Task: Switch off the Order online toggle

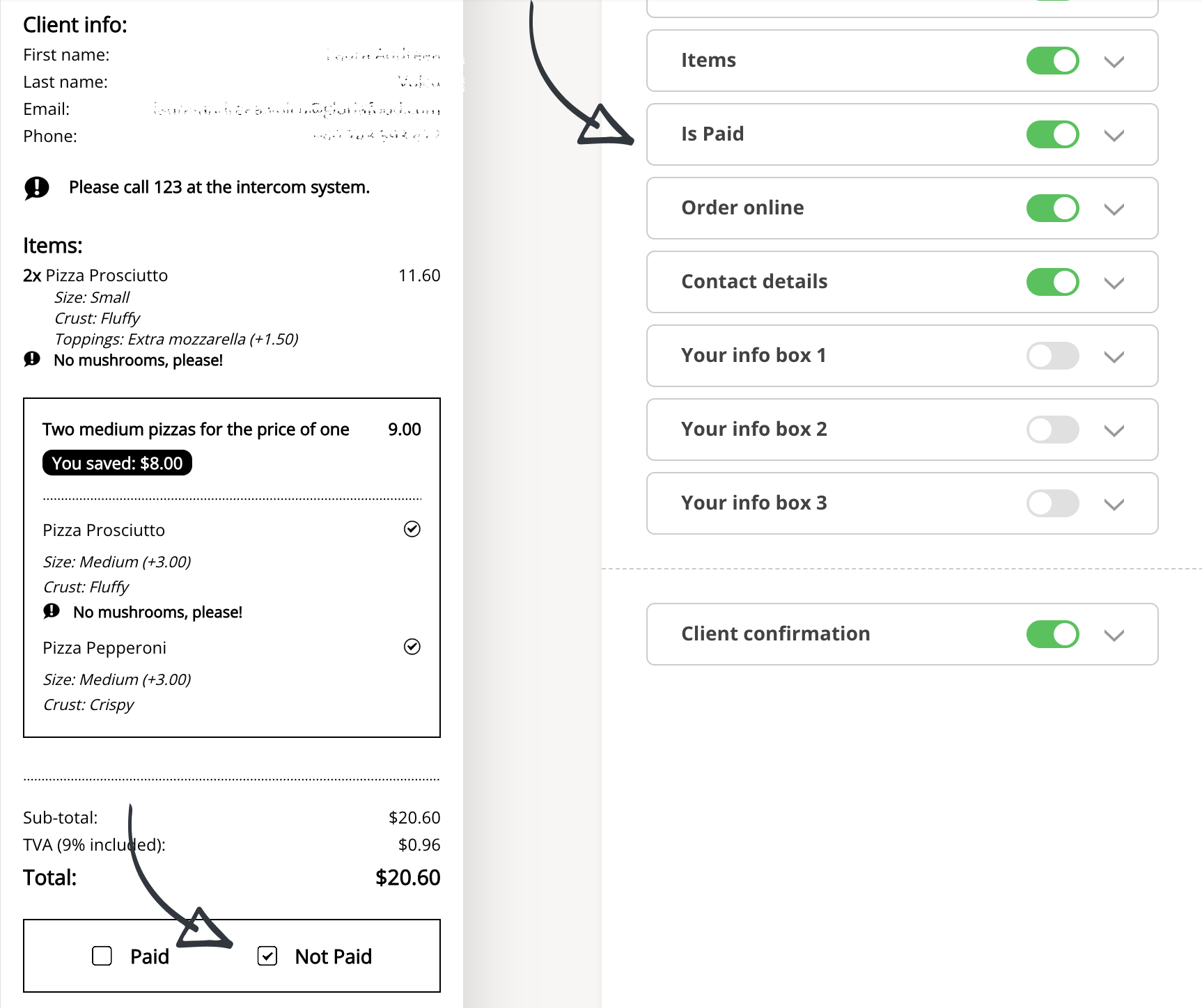Action: 1052,208
